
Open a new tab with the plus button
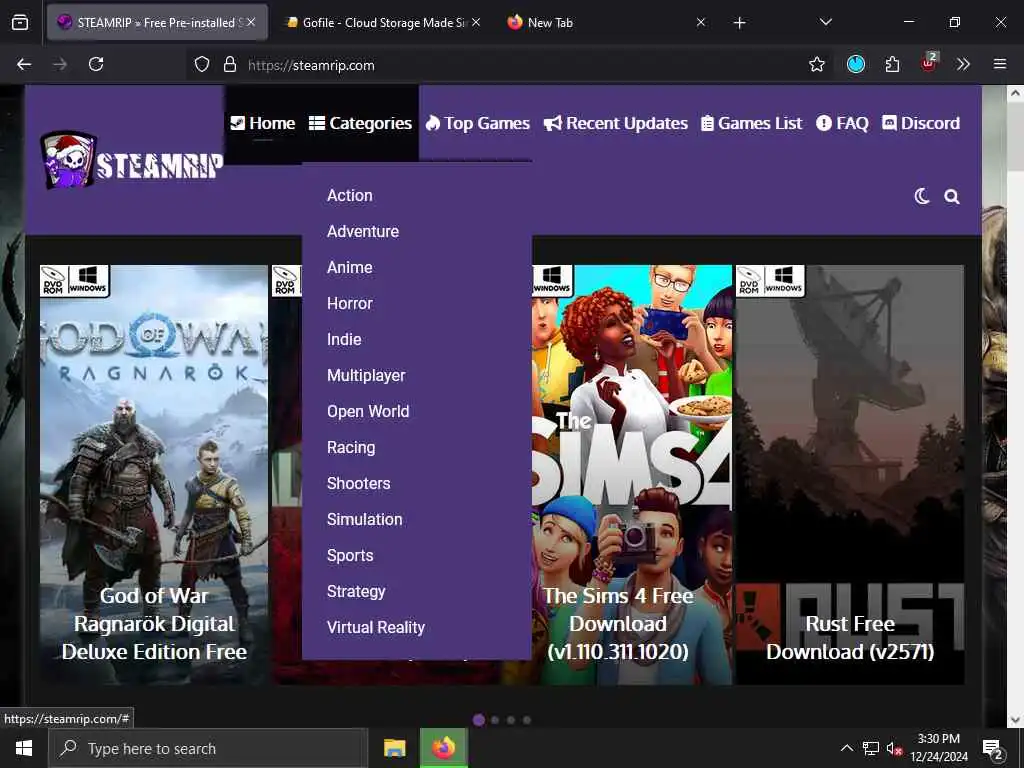(739, 23)
